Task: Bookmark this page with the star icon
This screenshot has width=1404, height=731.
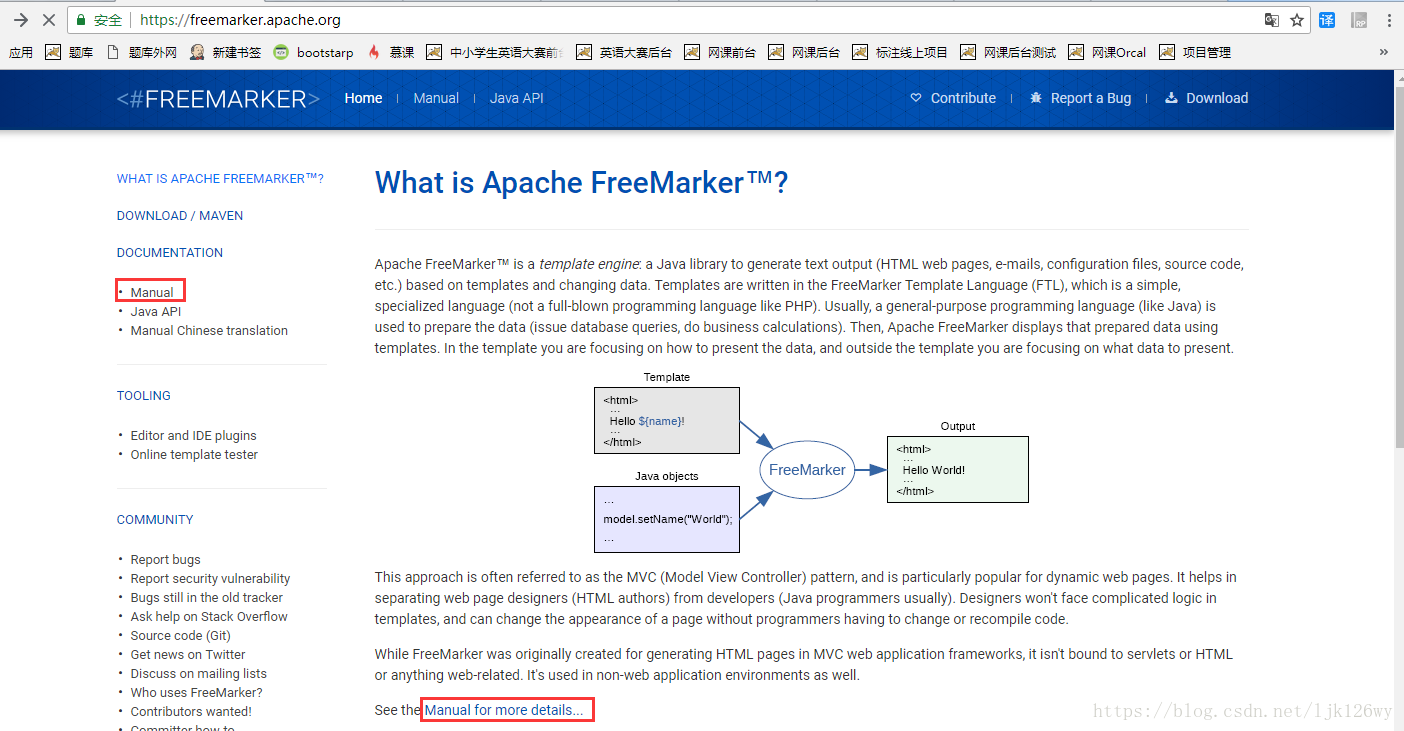Action: pos(1297,20)
